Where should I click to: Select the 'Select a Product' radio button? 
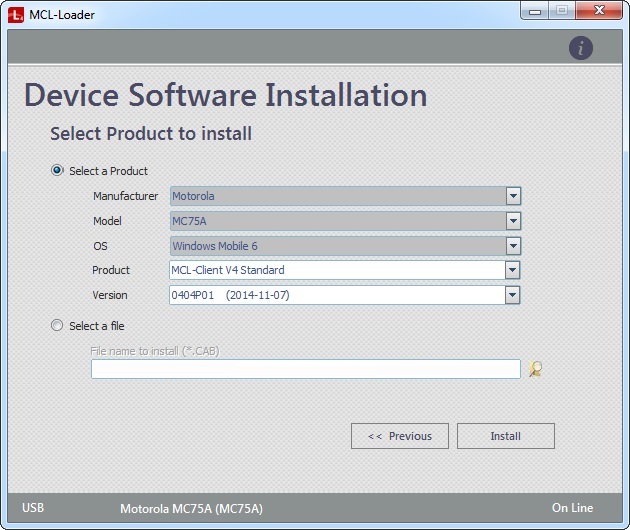tap(57, 171)
